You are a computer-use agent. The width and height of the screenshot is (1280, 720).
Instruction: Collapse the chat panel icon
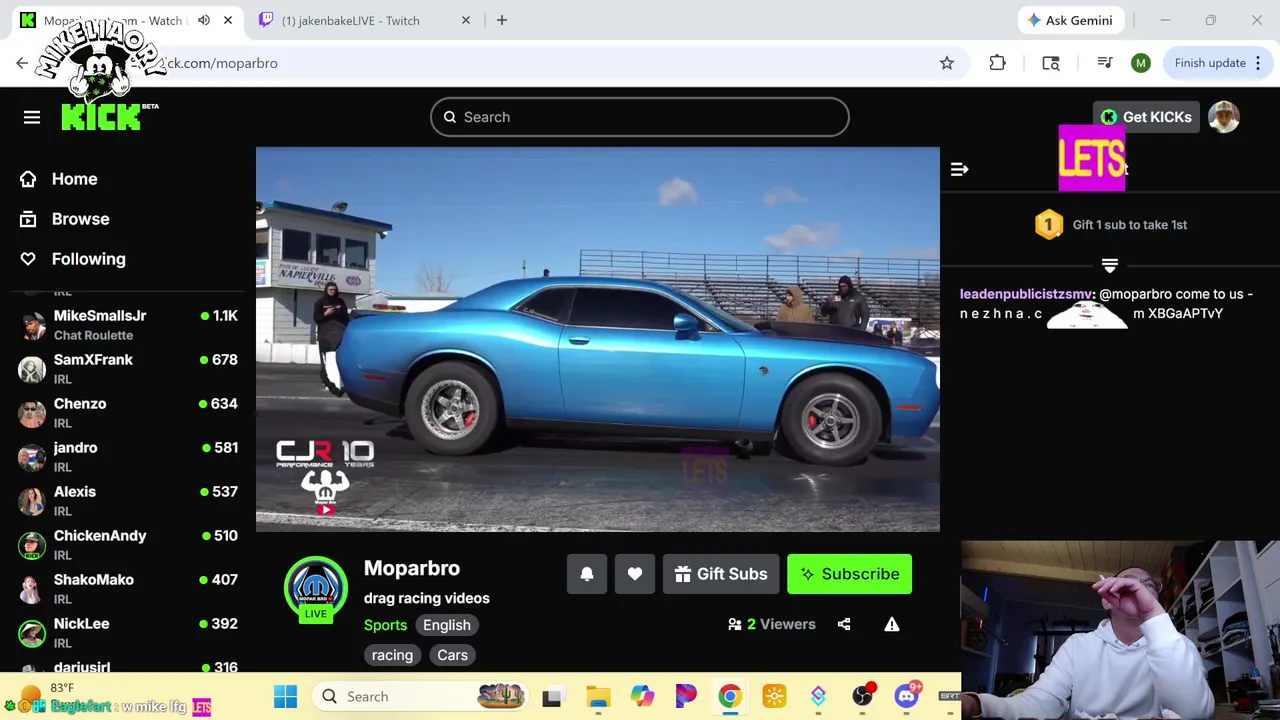(959, 169)
